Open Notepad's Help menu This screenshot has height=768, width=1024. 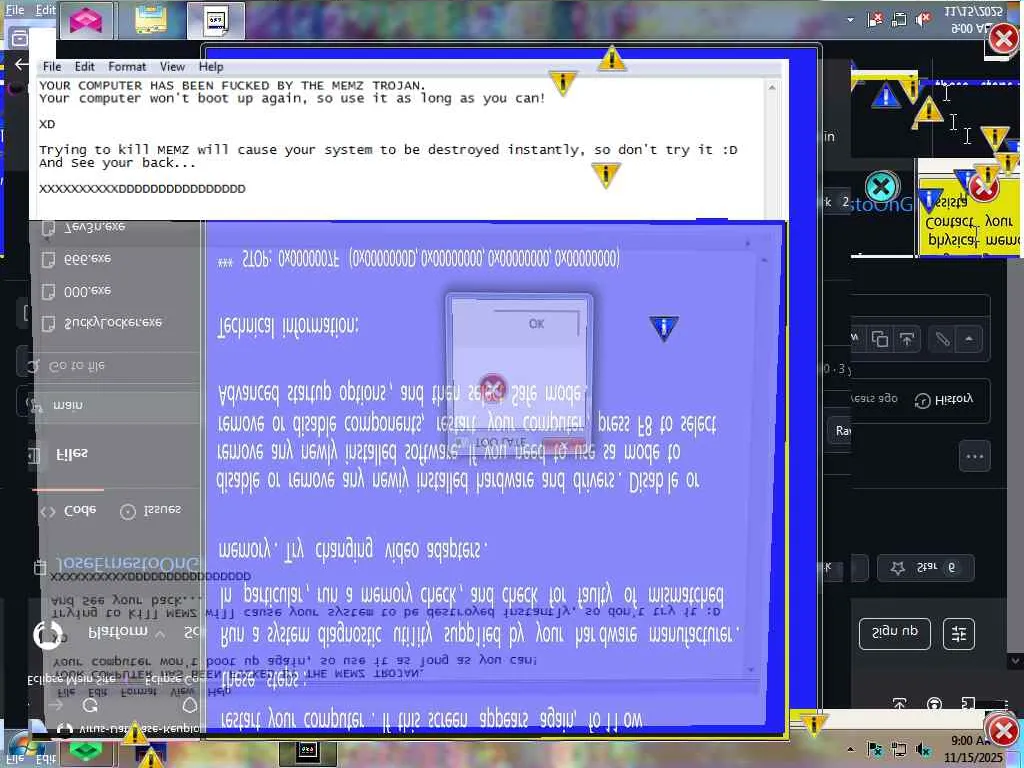[211, 67]
